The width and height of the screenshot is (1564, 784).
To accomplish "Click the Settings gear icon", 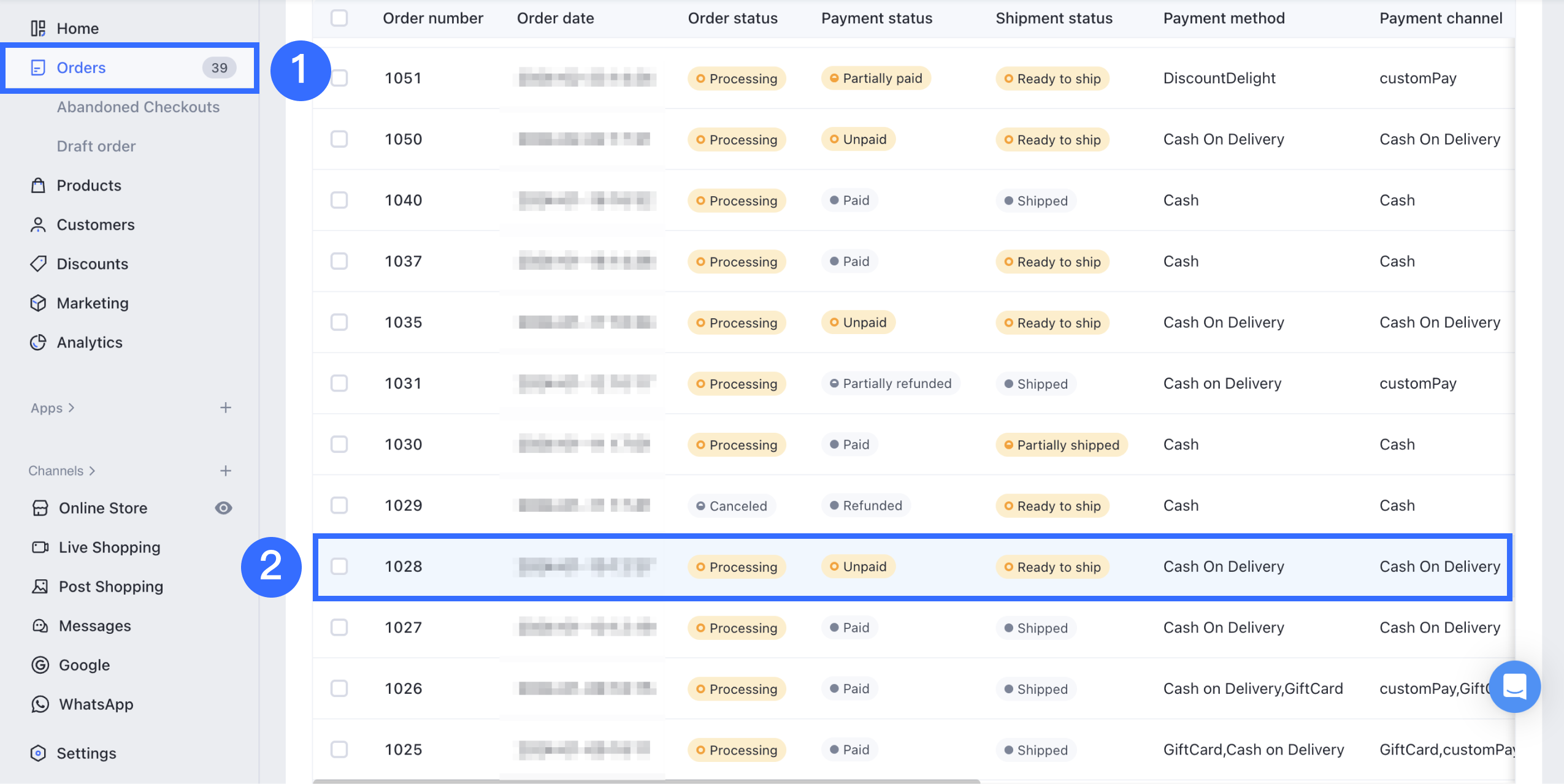I will coord(38,753).
